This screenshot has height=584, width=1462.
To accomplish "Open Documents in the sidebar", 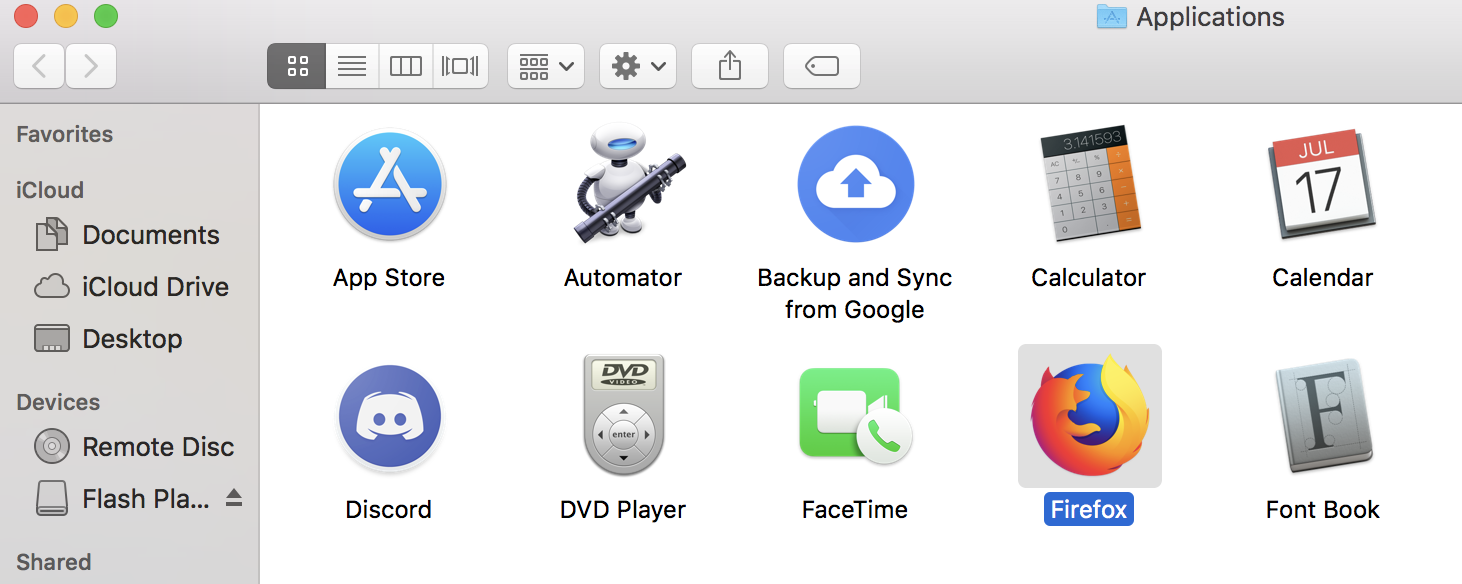I will tap(127, 235).
